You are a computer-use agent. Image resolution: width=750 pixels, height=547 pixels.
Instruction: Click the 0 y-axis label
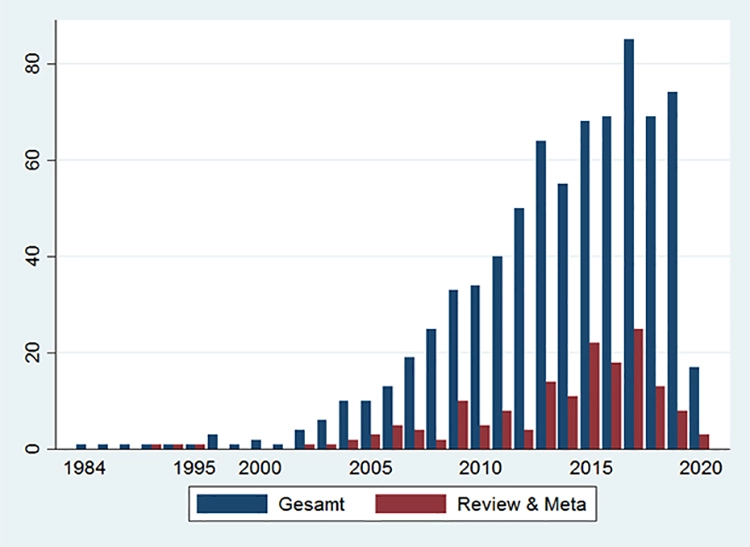coord(34,449)
